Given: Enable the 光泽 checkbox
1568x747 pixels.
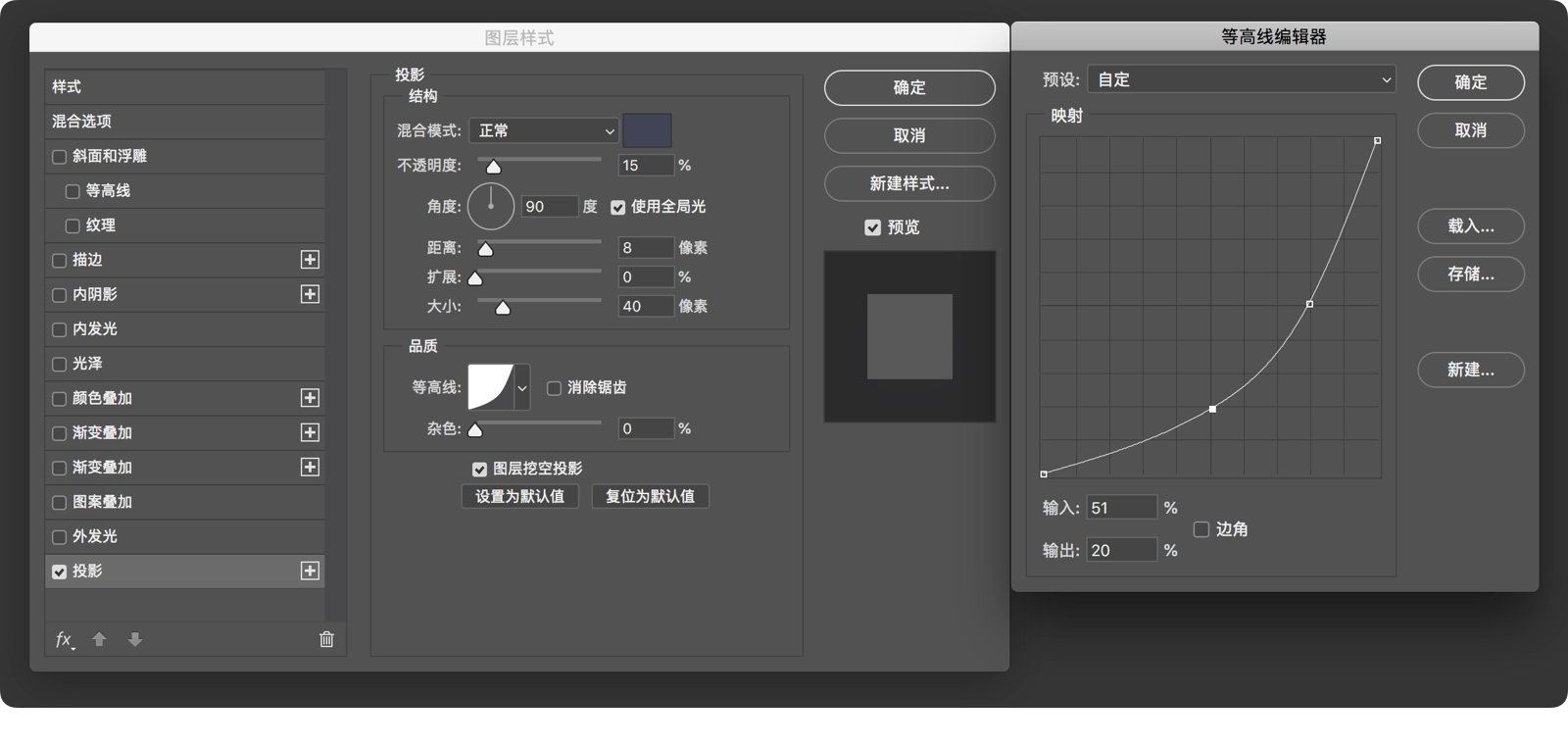Looking at the screenshot, I should pyautogui.click(x=60, y=364).
